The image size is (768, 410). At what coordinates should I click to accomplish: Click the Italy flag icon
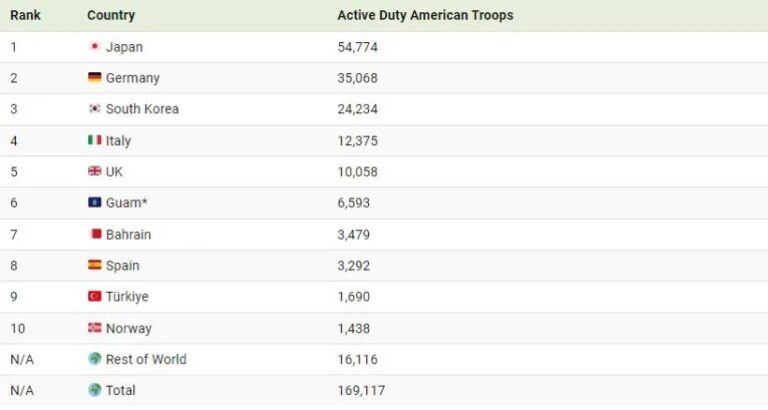[95, 140]
